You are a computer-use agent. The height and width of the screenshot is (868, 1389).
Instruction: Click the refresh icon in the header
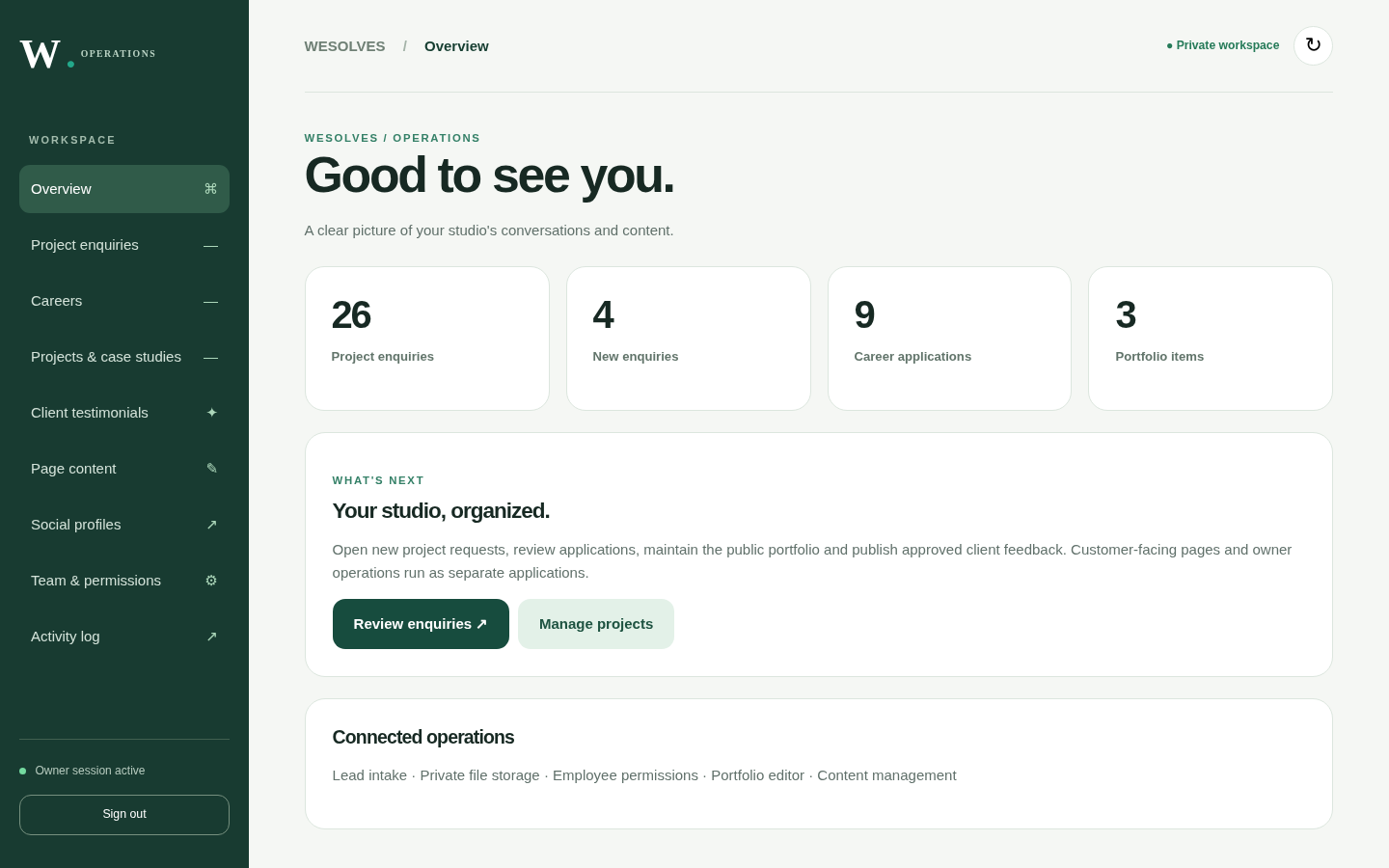(x=1313, y=45)
